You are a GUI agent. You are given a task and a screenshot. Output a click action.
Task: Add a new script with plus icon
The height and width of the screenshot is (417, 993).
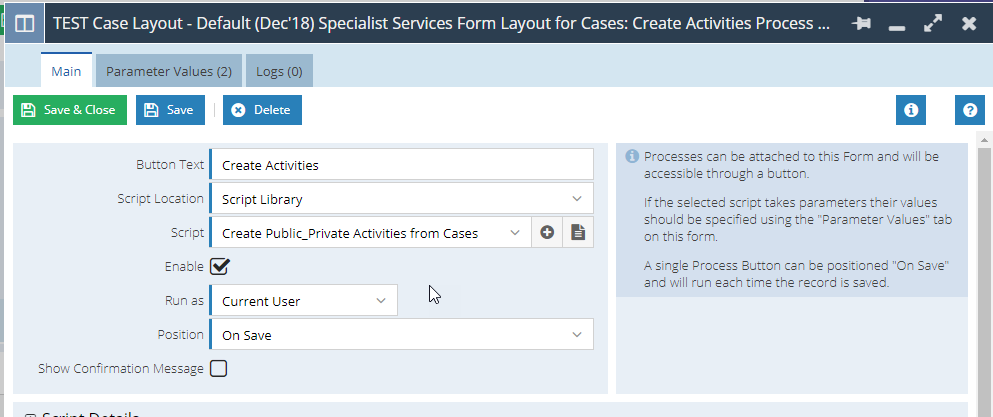547,233
